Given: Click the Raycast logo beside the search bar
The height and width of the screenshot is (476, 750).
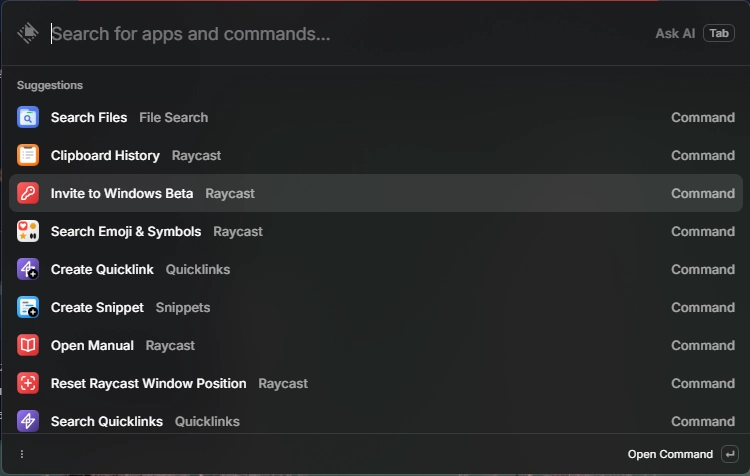Looking at the screenshot, I should pyautogui.click(x=27, y=34).
